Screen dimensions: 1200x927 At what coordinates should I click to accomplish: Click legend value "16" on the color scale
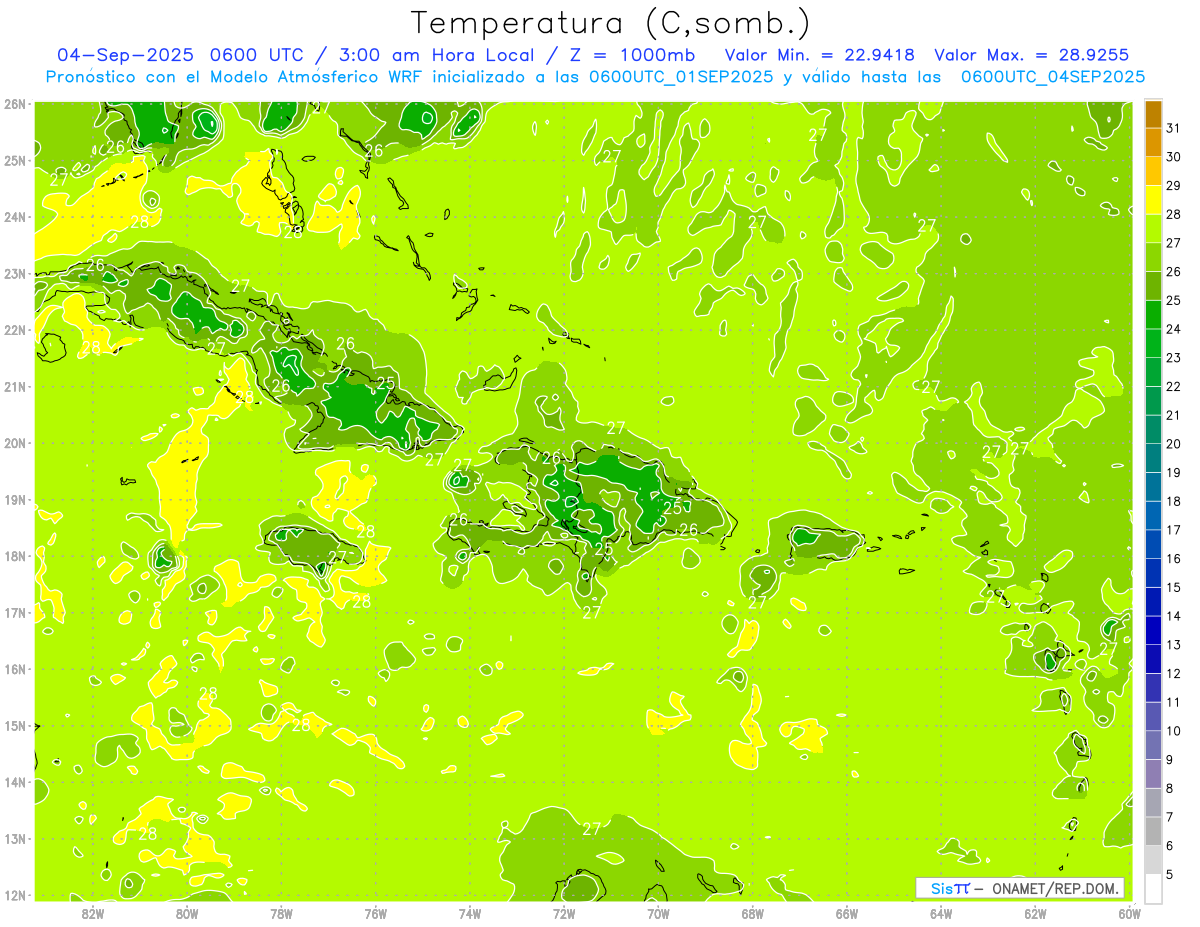(x=1173, y=559)
